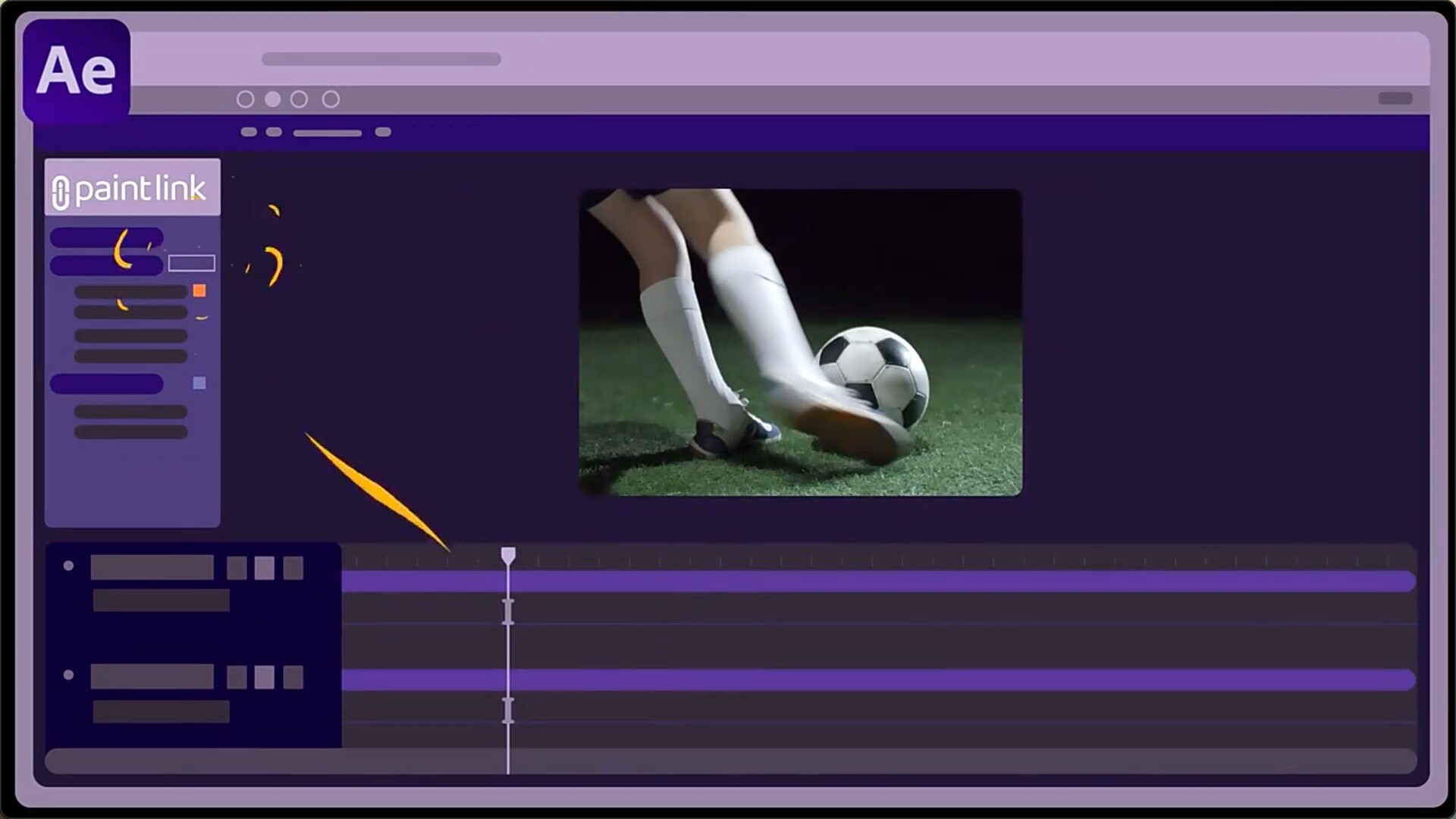Image resolution: width=1456 pixels, height=819 pixels.
Task: Click the keyframe on the top layer track
Action: (508, 611)
